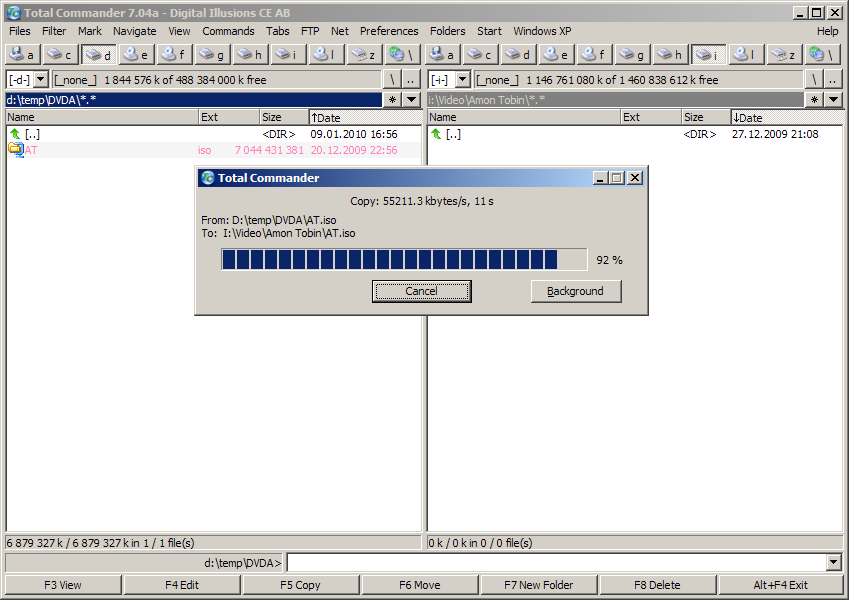Go to parent directory in right panel

click(833, 80)
